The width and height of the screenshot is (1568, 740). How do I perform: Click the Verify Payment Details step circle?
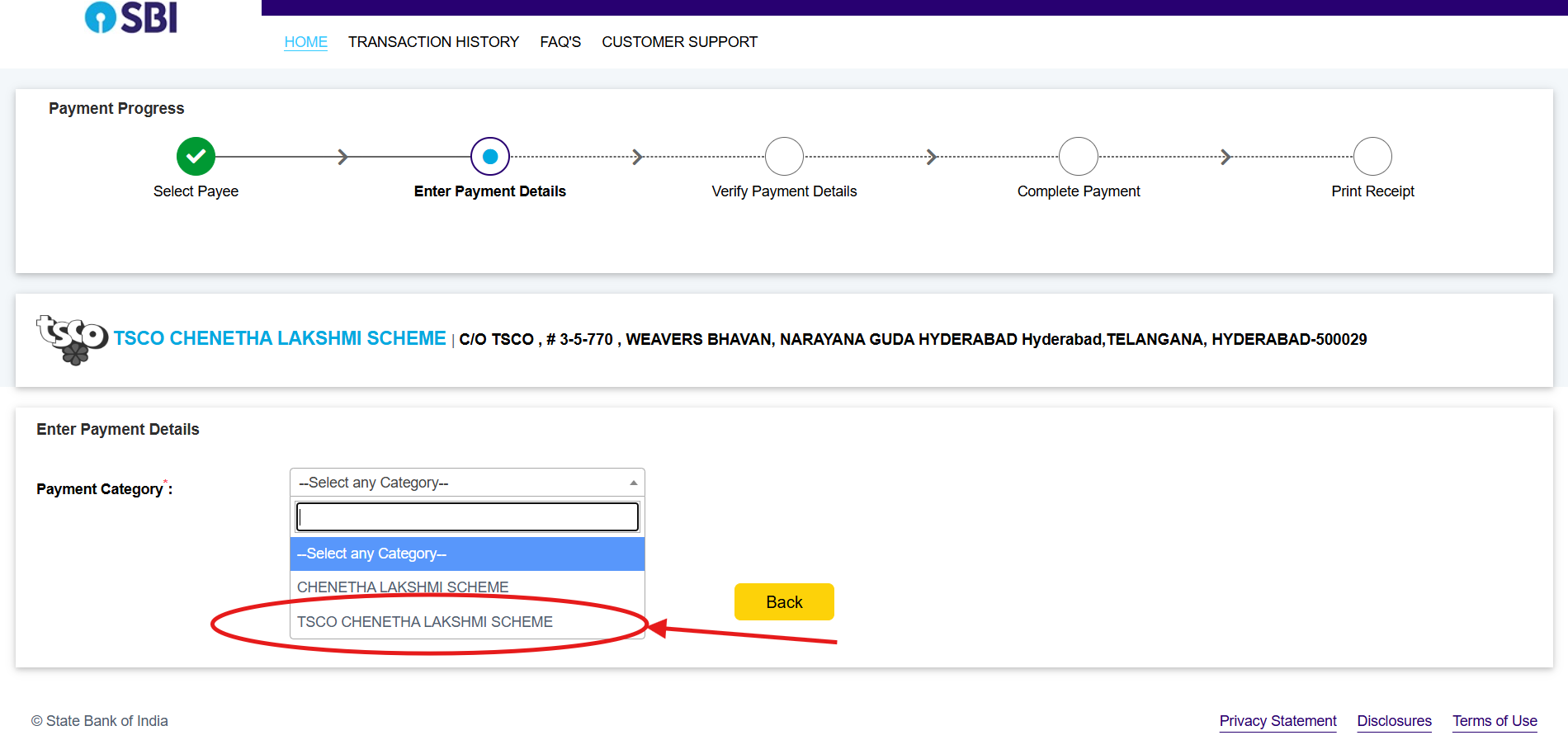[784, 156]
